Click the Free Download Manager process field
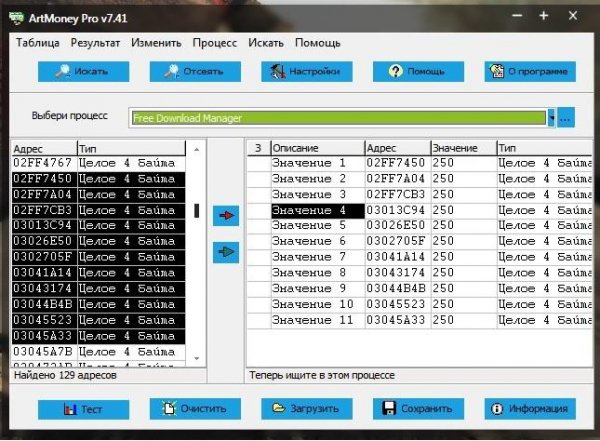The width and height of the screenshot is (600, 441). point(339,118)
